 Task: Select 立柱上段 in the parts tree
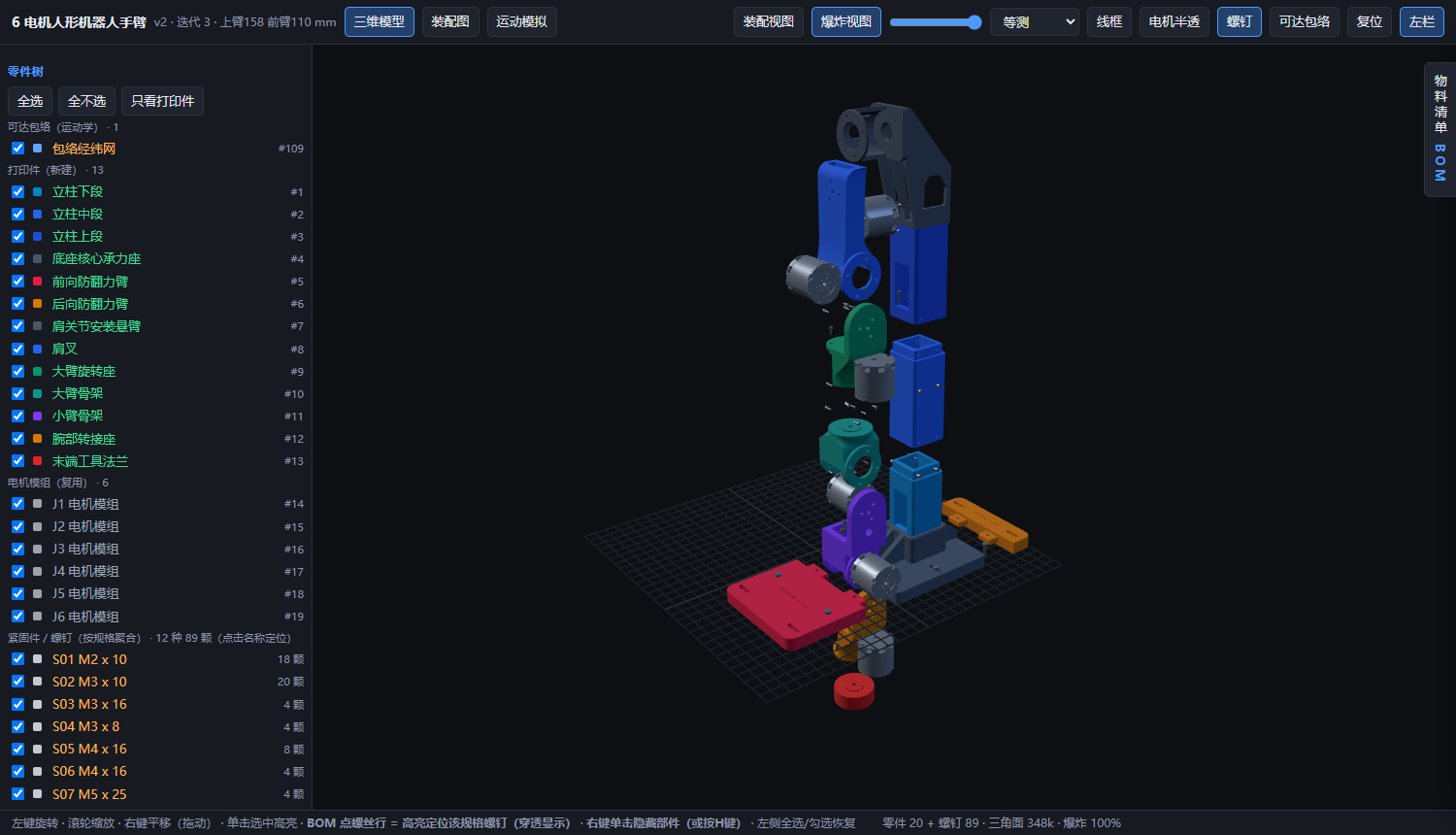pos(78,236)
